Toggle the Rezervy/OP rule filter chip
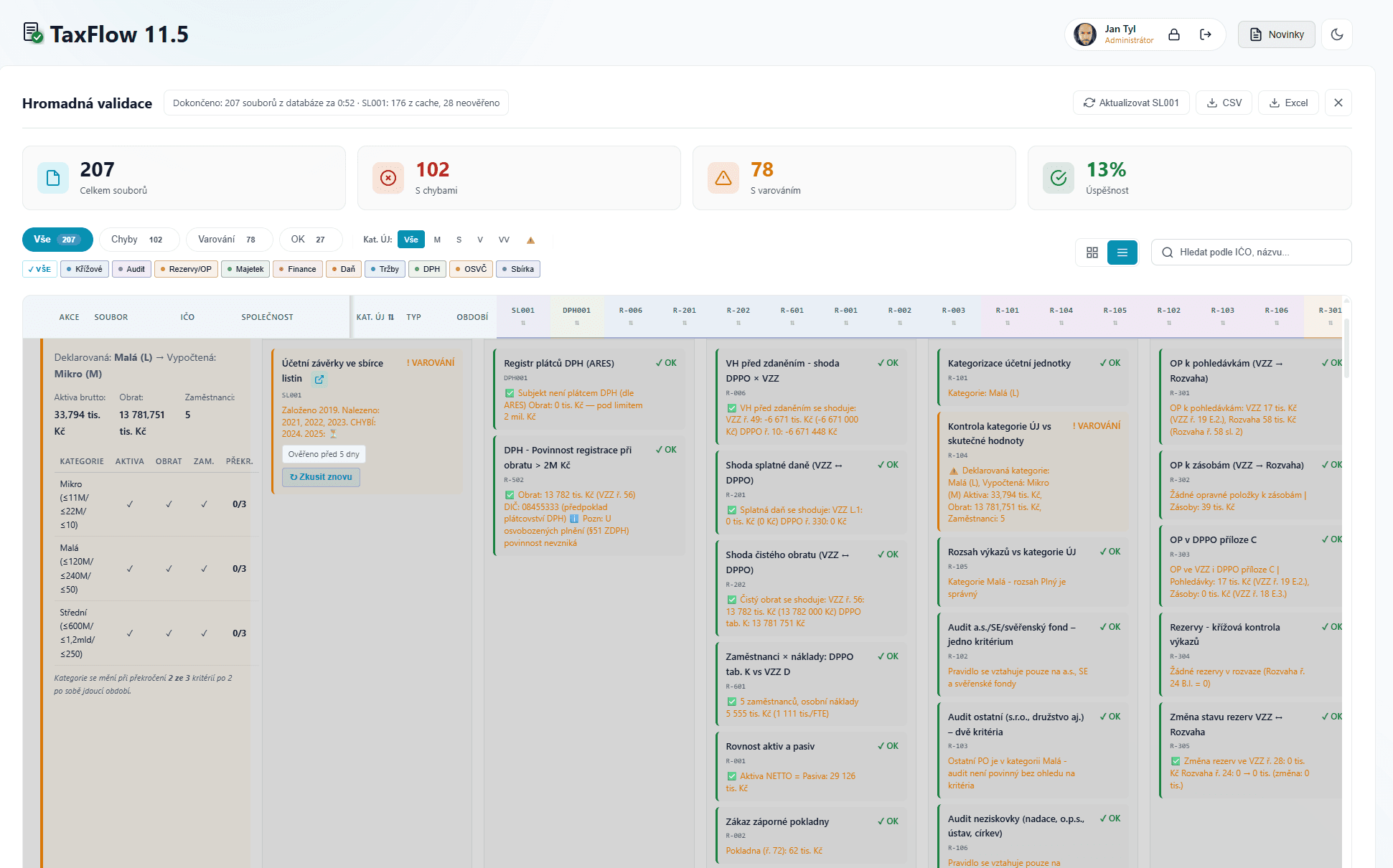 coord(186,269)
